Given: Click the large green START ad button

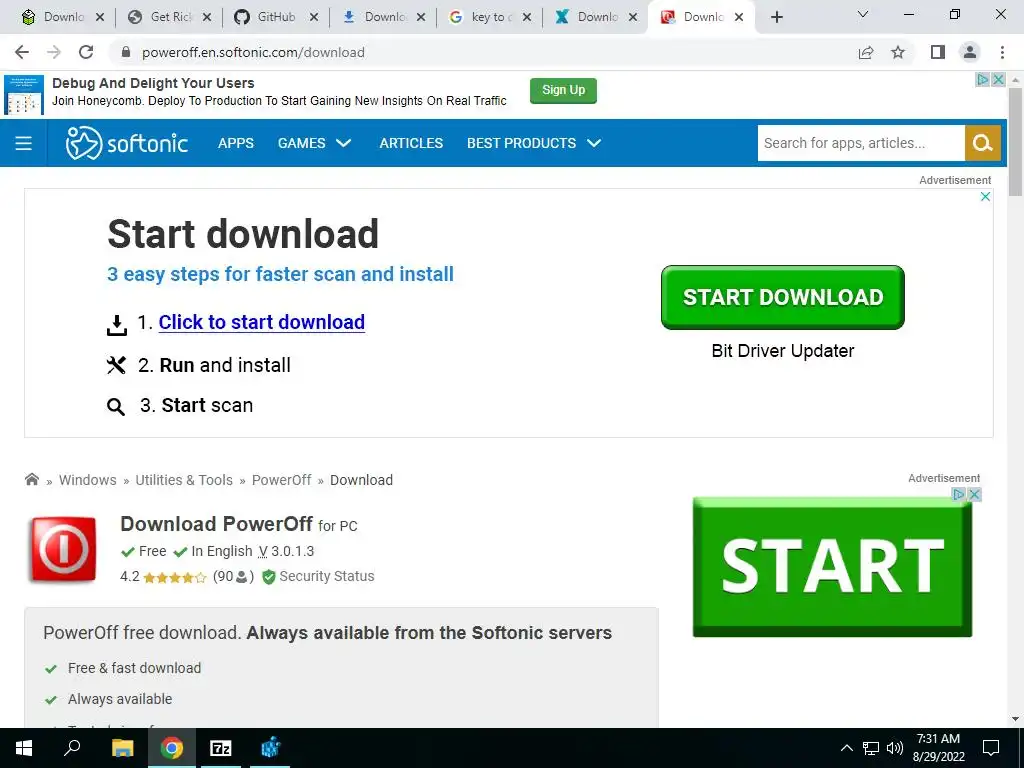Looking at the screenshot, I should 832,567.
